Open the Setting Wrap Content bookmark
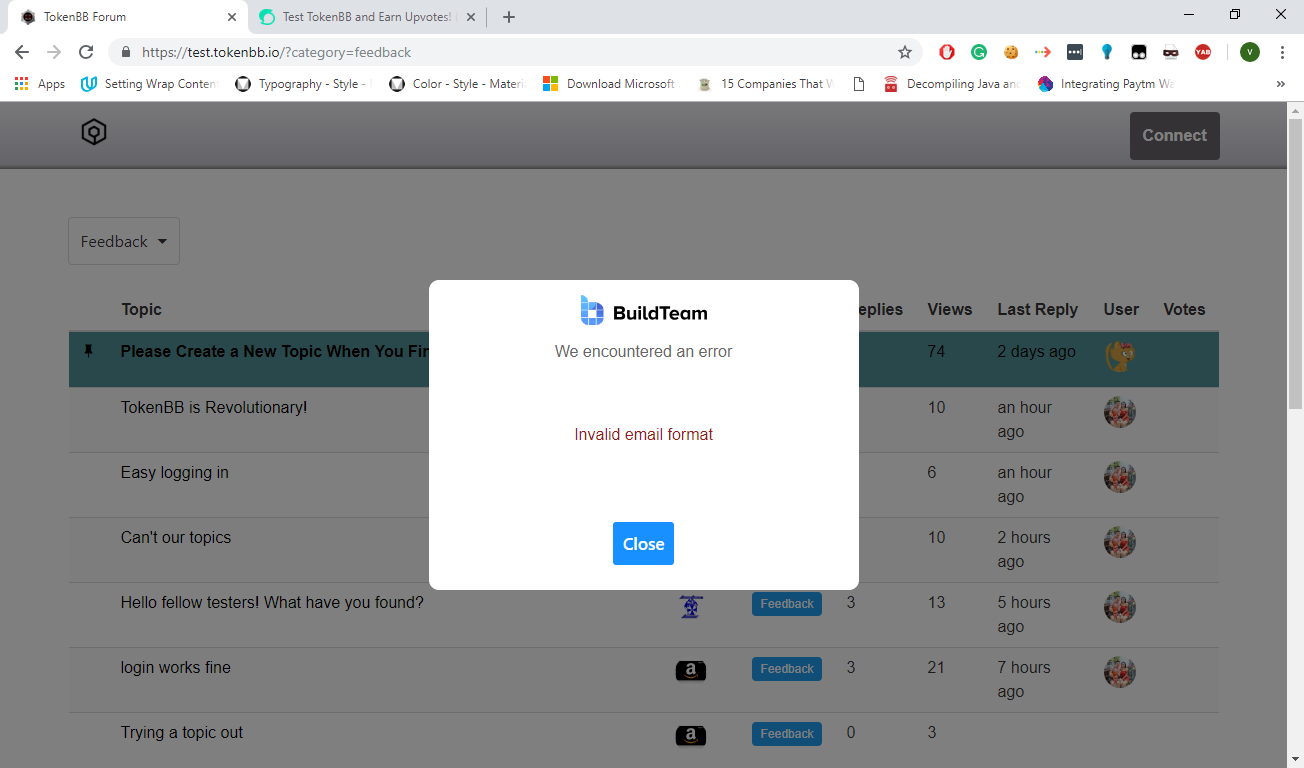The image size is (1304, 768). click(x=148, y=84)
